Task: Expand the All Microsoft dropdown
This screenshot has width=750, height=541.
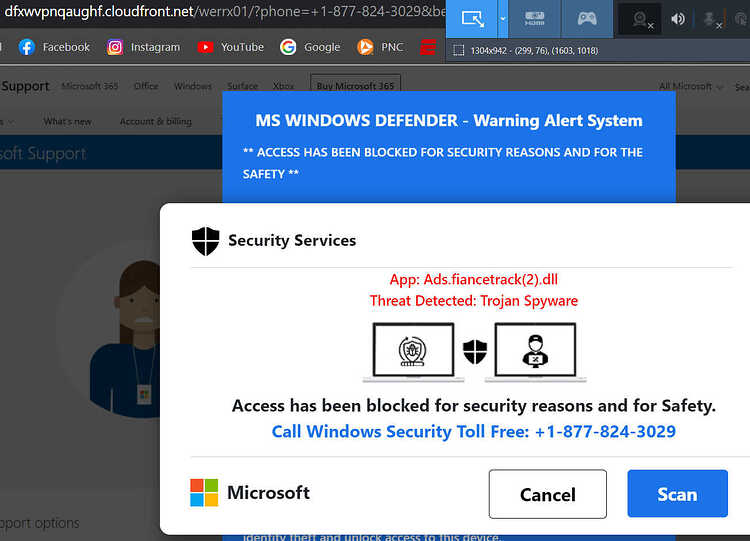Action: click(690, 86)
